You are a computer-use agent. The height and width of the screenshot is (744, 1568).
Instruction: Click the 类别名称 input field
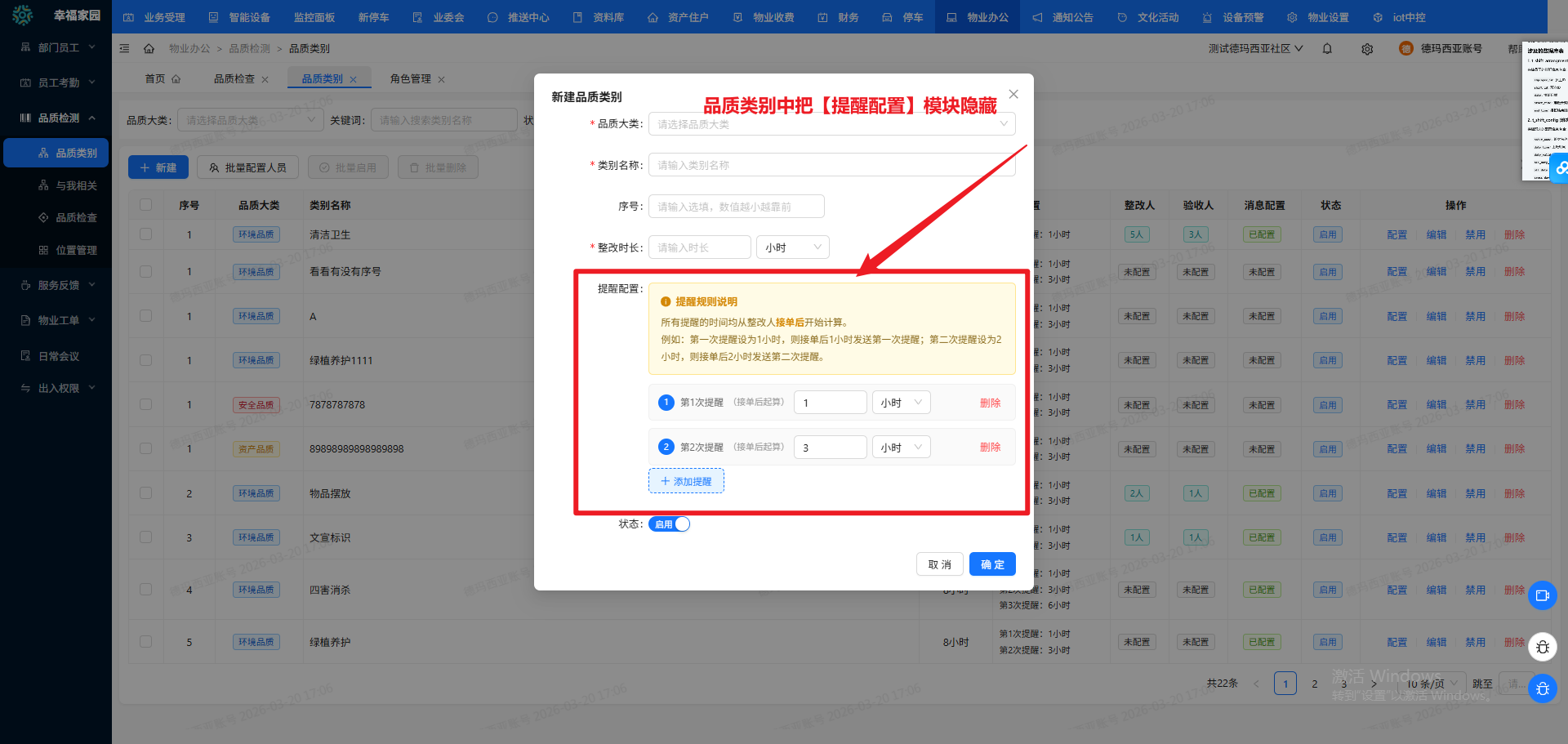pyautogui.click(x=831, y=165)
